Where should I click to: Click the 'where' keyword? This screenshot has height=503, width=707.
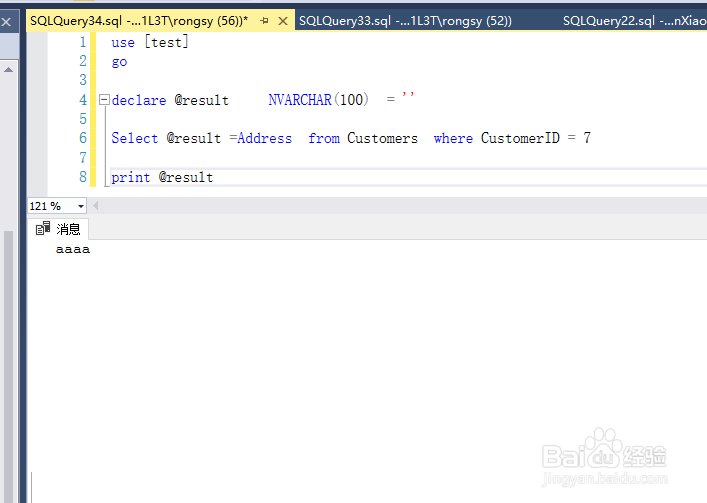(453, 138)
